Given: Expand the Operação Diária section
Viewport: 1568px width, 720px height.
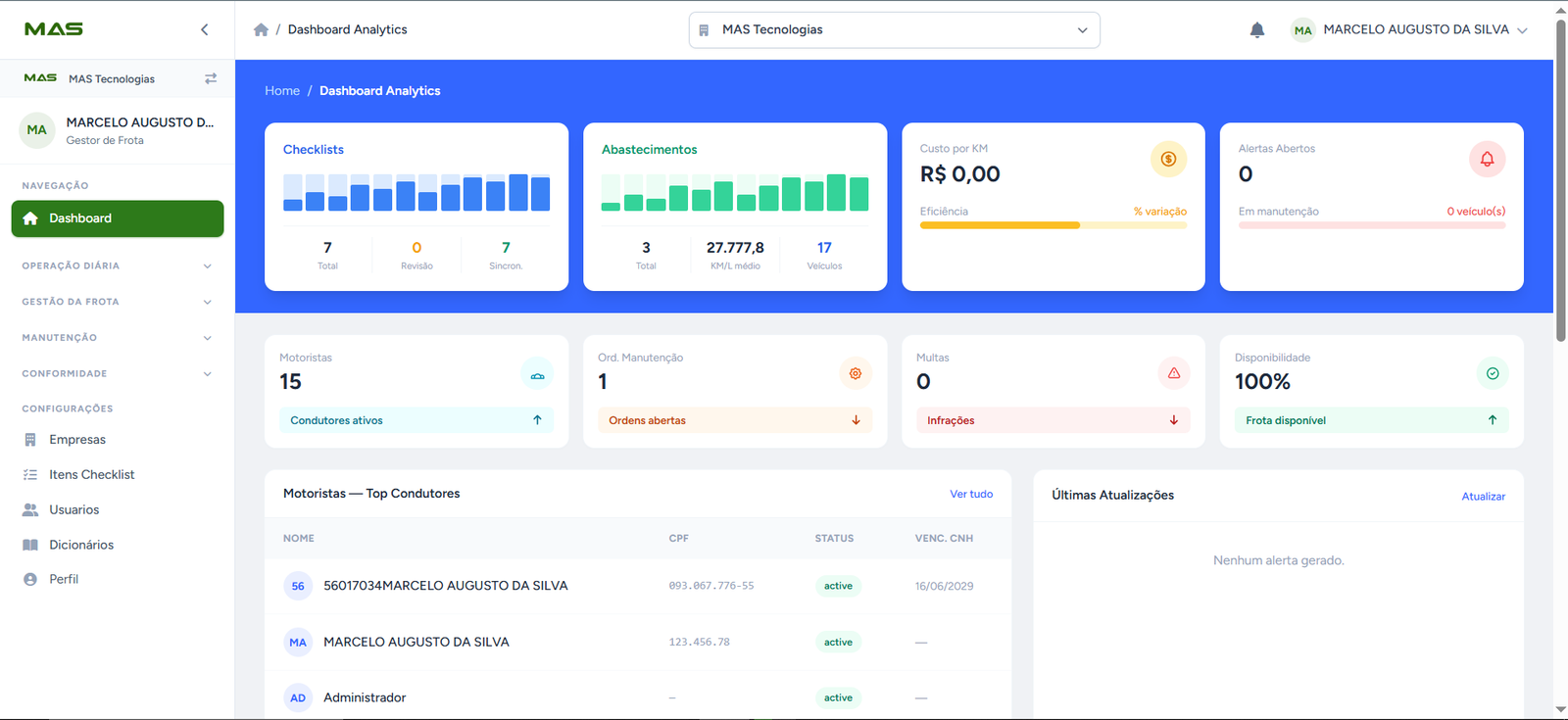Looking at the screenshot, I should (117, 265).
